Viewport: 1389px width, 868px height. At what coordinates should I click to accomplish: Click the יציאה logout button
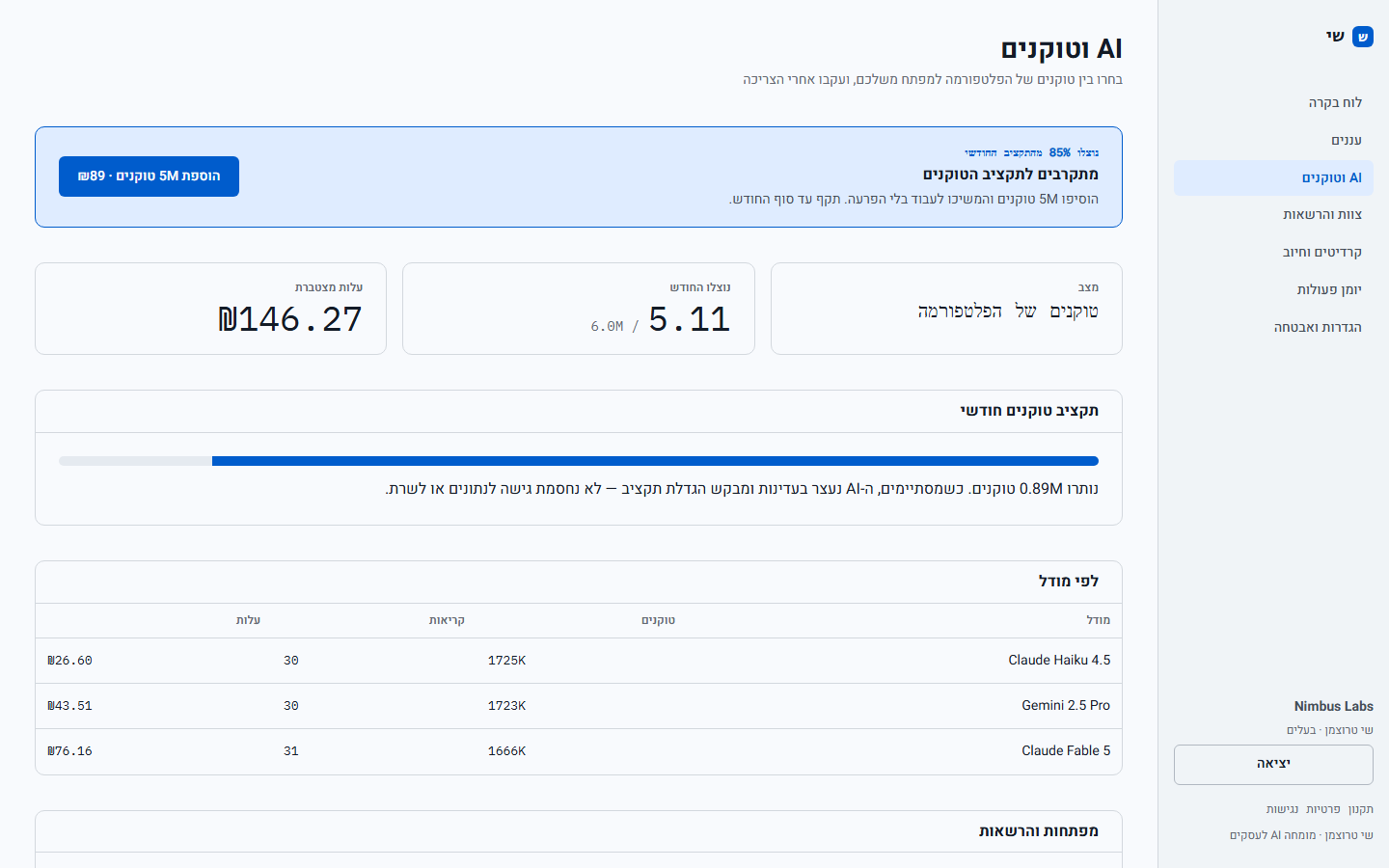click(x=1273, y=764)
